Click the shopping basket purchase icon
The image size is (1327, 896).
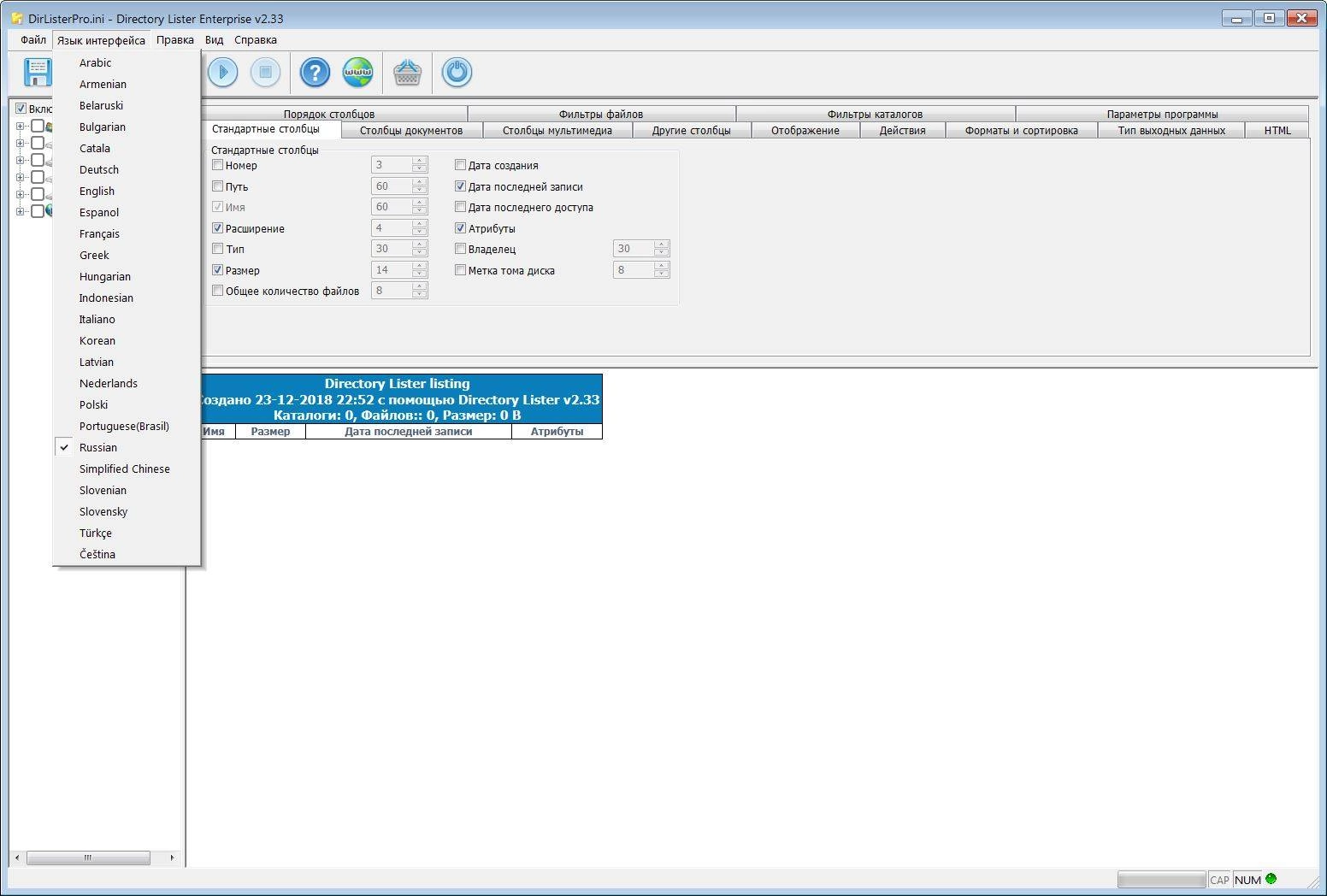point(408,73)
